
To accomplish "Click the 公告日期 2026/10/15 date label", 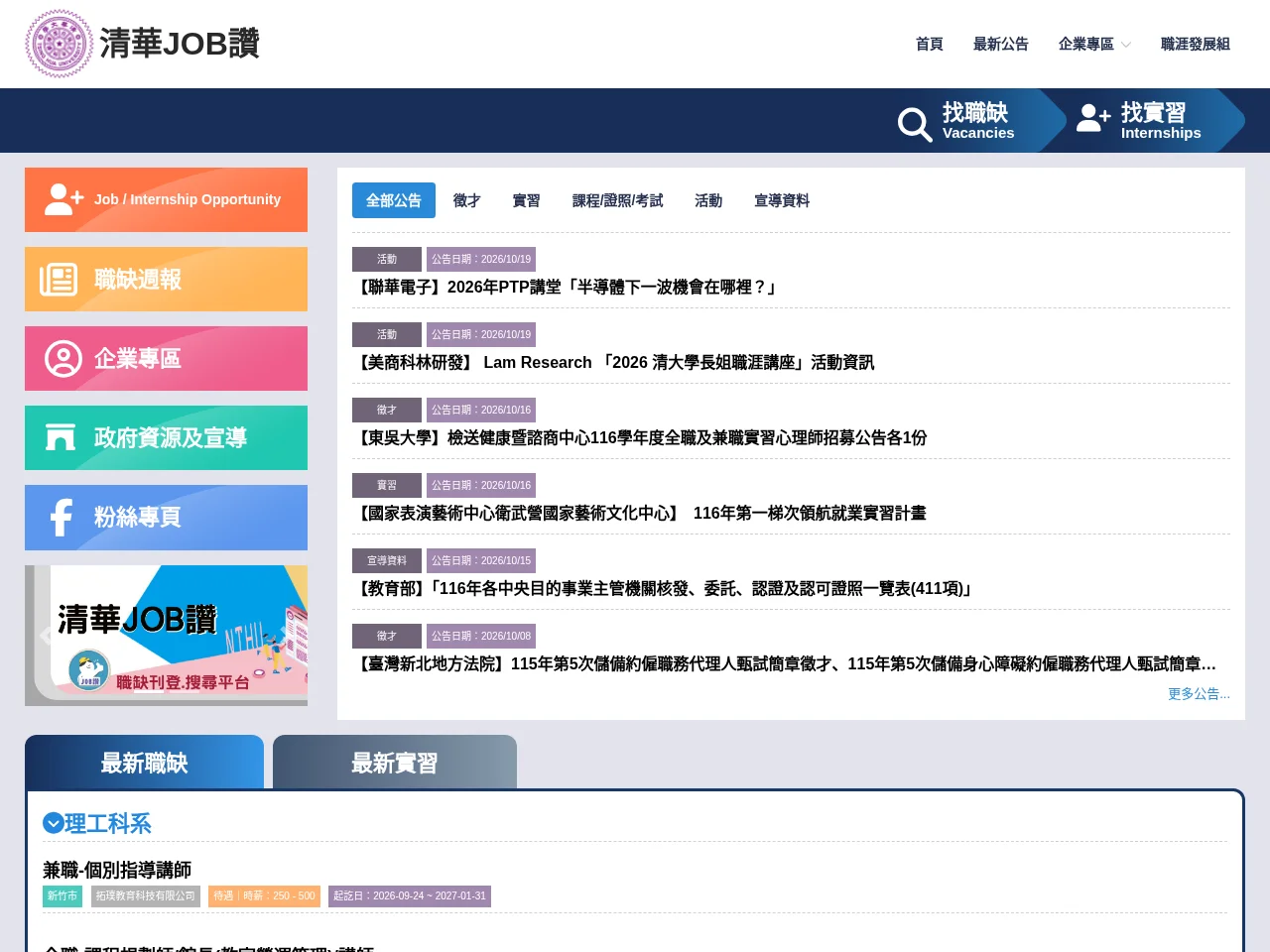I will [481, 560].
